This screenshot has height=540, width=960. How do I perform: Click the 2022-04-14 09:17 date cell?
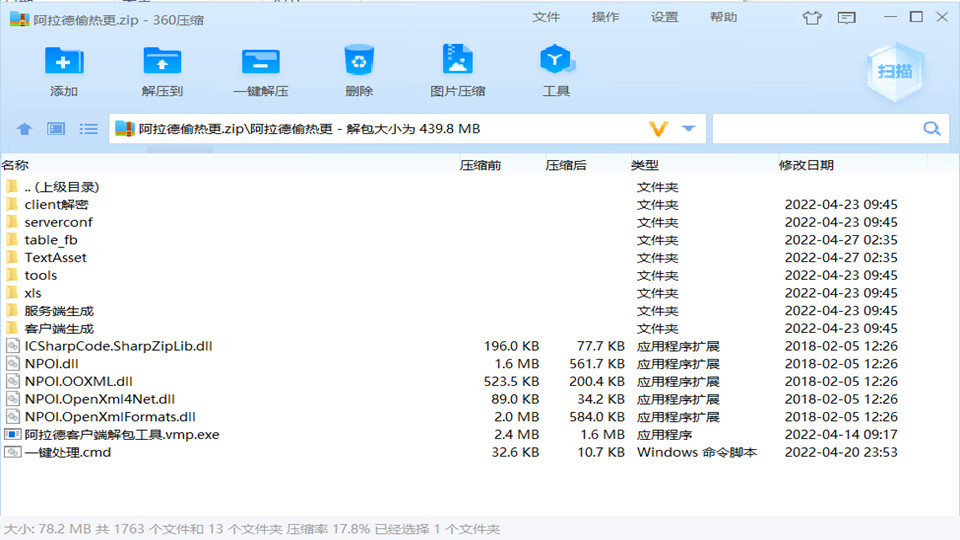point(841,435)
